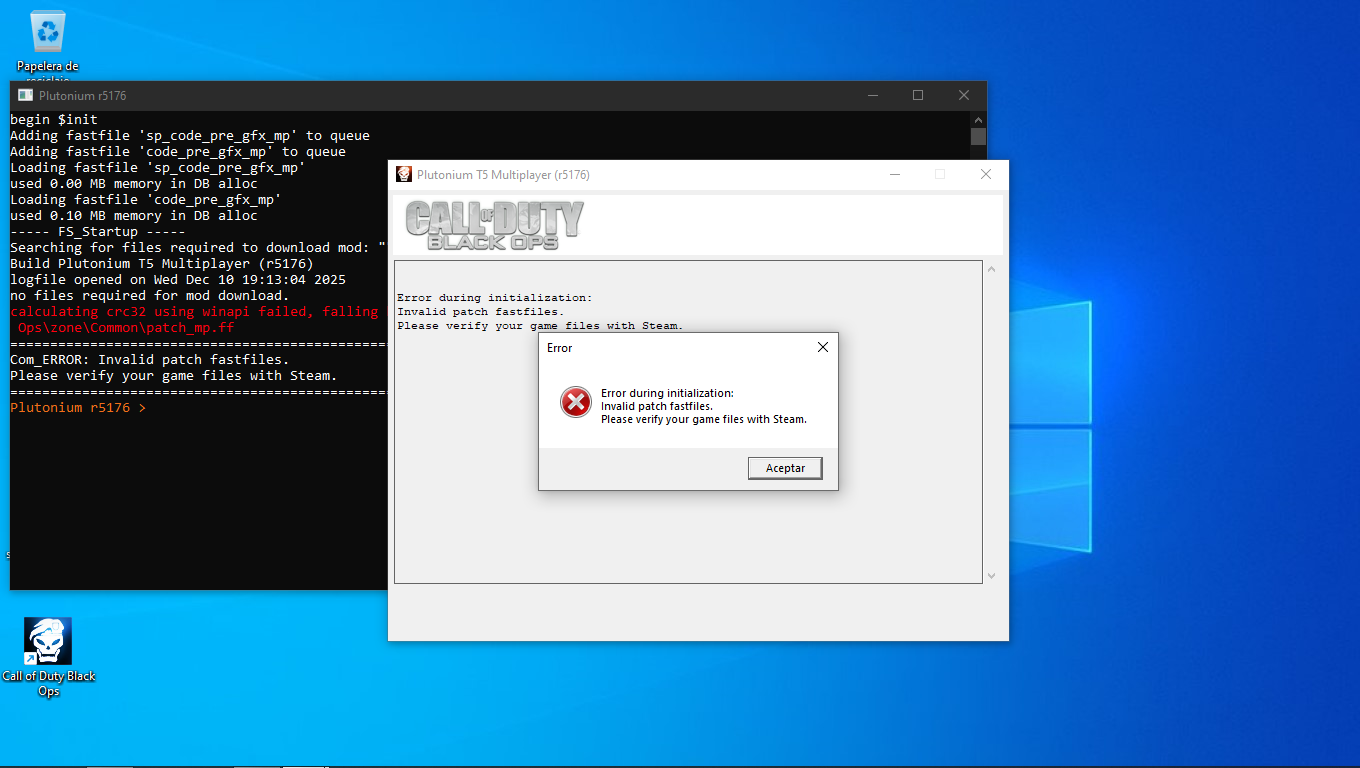Image resolution: width=1360 pixels, height=768 pixels.
Task: Minimize the Plutonium T5 Multiplayer window
Action: click(894, 174)
